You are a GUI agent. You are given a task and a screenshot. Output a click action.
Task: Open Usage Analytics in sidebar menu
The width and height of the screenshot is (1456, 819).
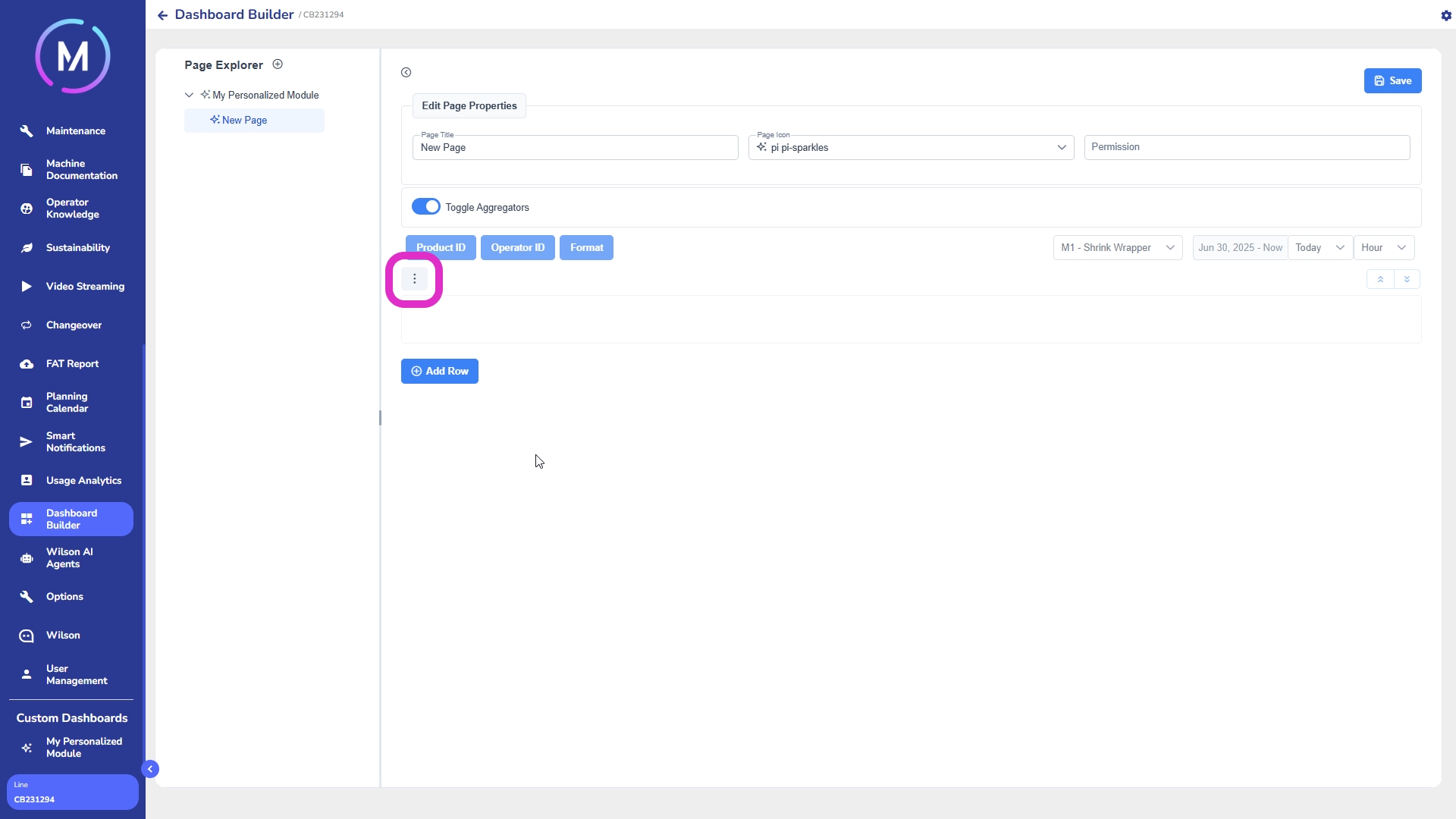[x=83, y=480]
